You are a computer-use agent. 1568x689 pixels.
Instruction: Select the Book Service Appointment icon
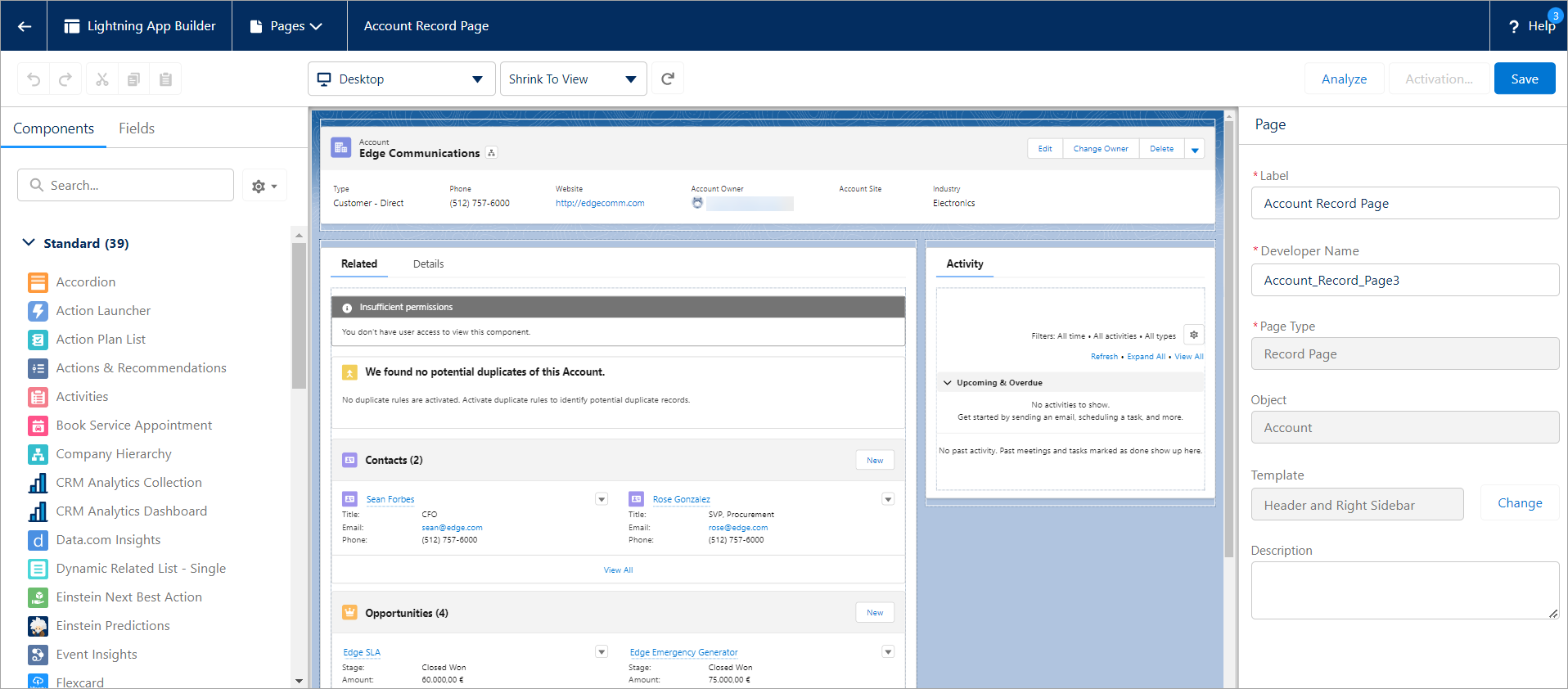(x=38, y=426)
